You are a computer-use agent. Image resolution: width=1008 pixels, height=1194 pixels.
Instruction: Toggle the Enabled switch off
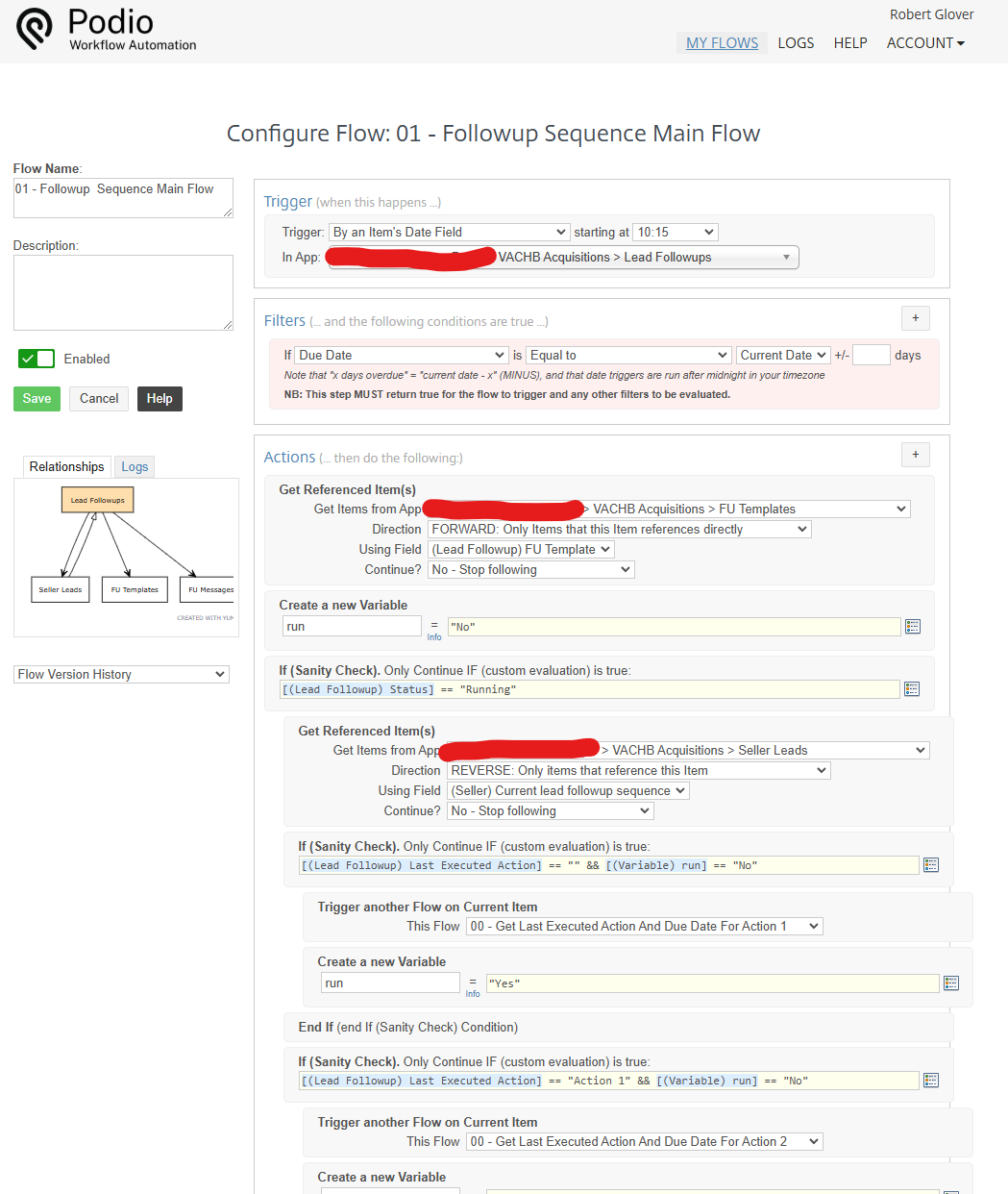tap(37, 359)
